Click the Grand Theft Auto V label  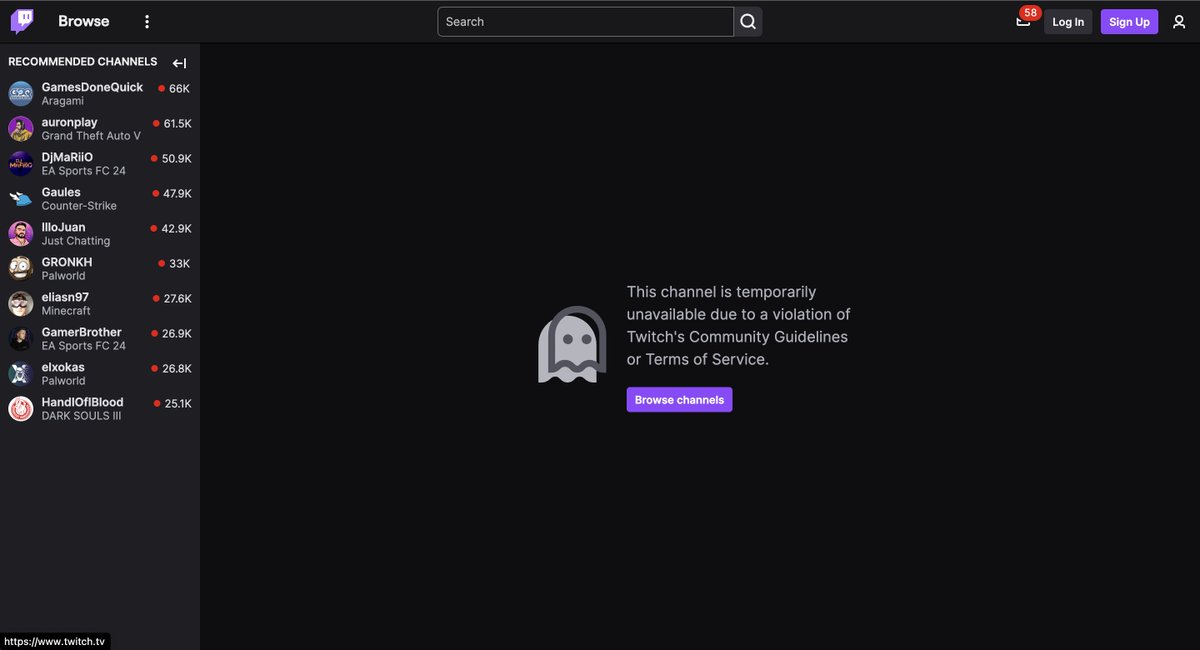pyautogui.click(x=91, y=136)
